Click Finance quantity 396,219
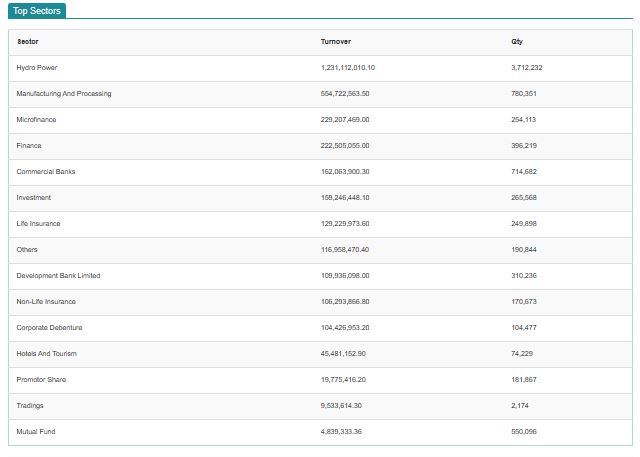Viewport: 640px width, 457px height. 524,146
